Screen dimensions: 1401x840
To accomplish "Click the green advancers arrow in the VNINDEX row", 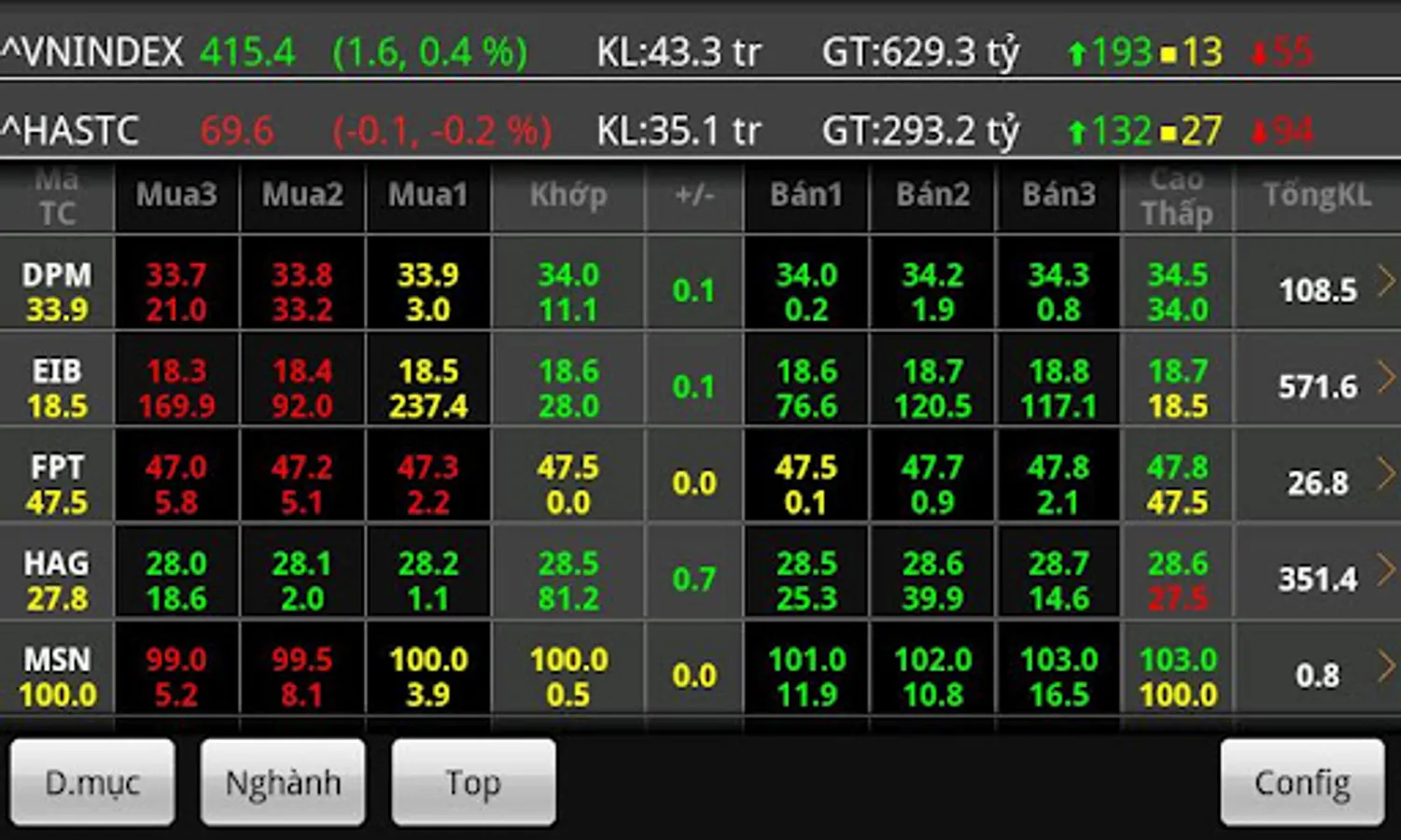I will click(x=1077, y=54).
